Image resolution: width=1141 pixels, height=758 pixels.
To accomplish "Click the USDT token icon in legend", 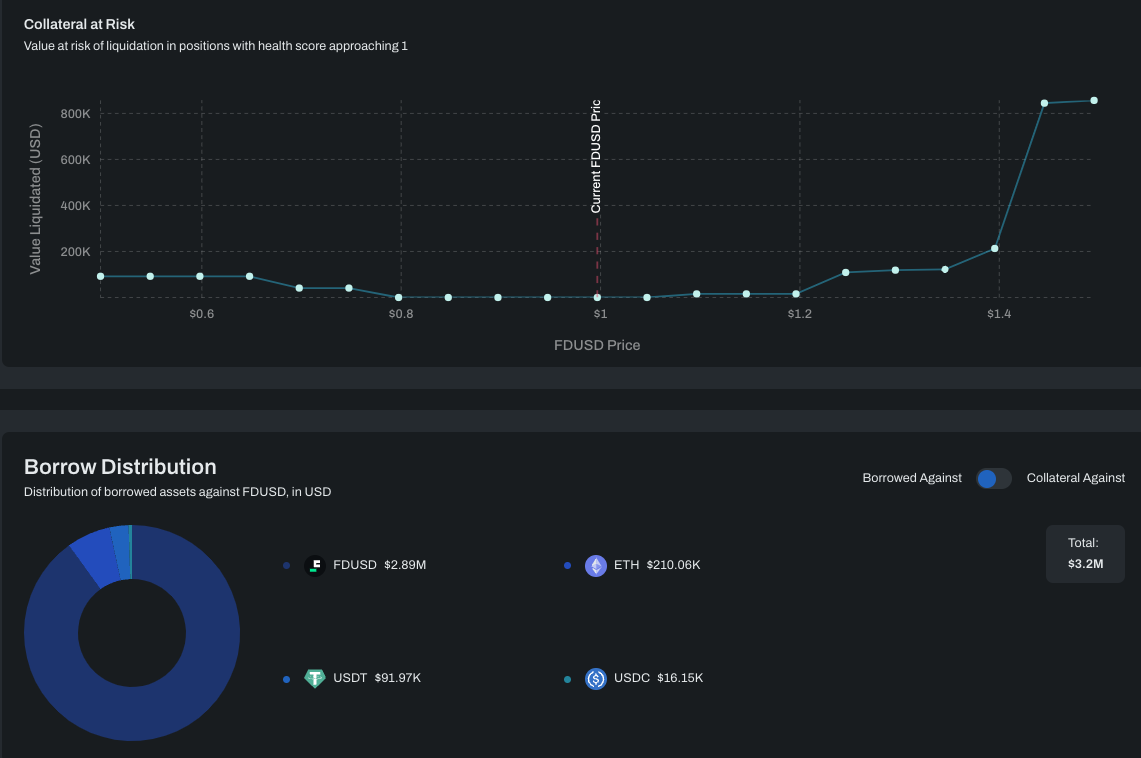I will [x=315, y=679].
